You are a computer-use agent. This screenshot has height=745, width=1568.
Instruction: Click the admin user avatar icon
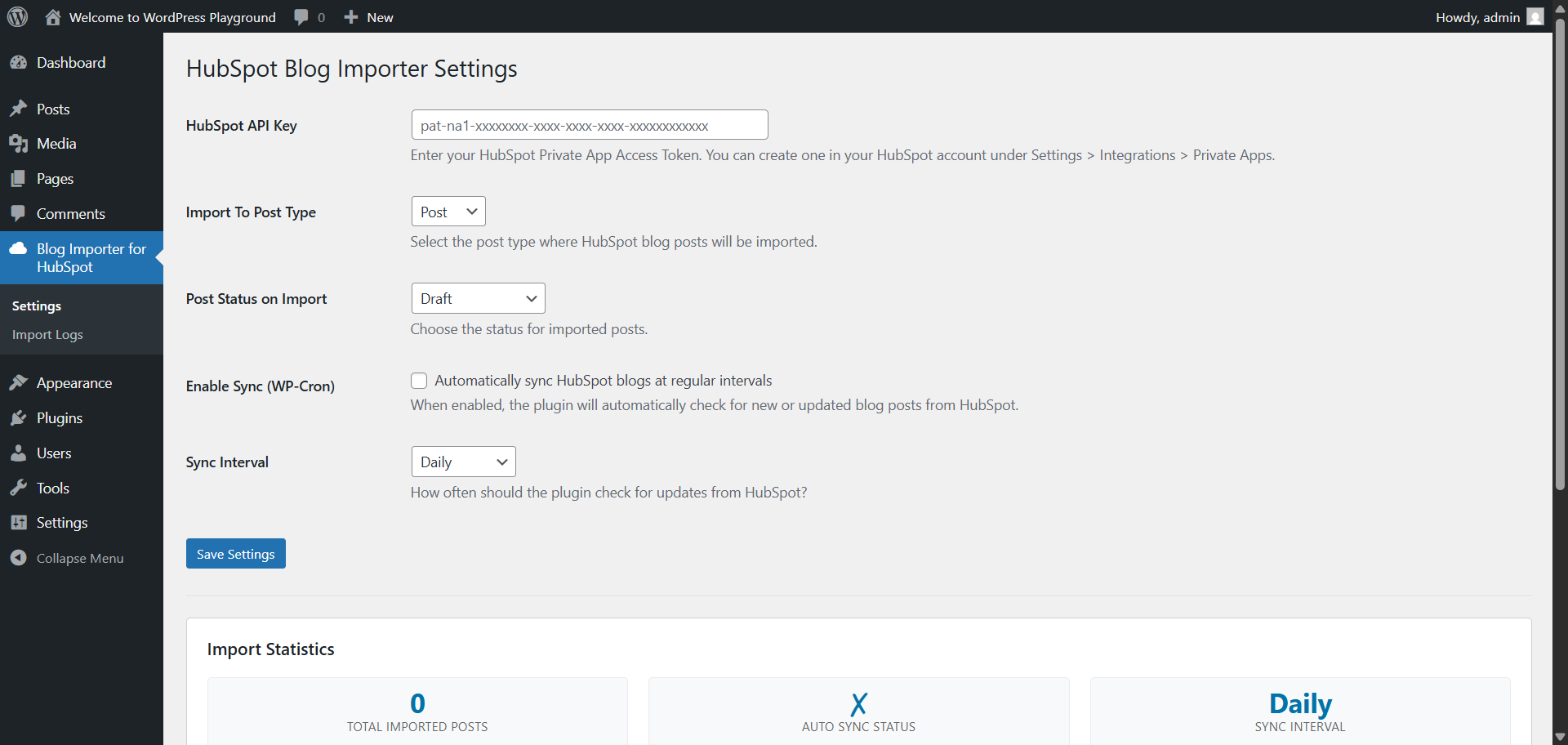click(1535, 17)
